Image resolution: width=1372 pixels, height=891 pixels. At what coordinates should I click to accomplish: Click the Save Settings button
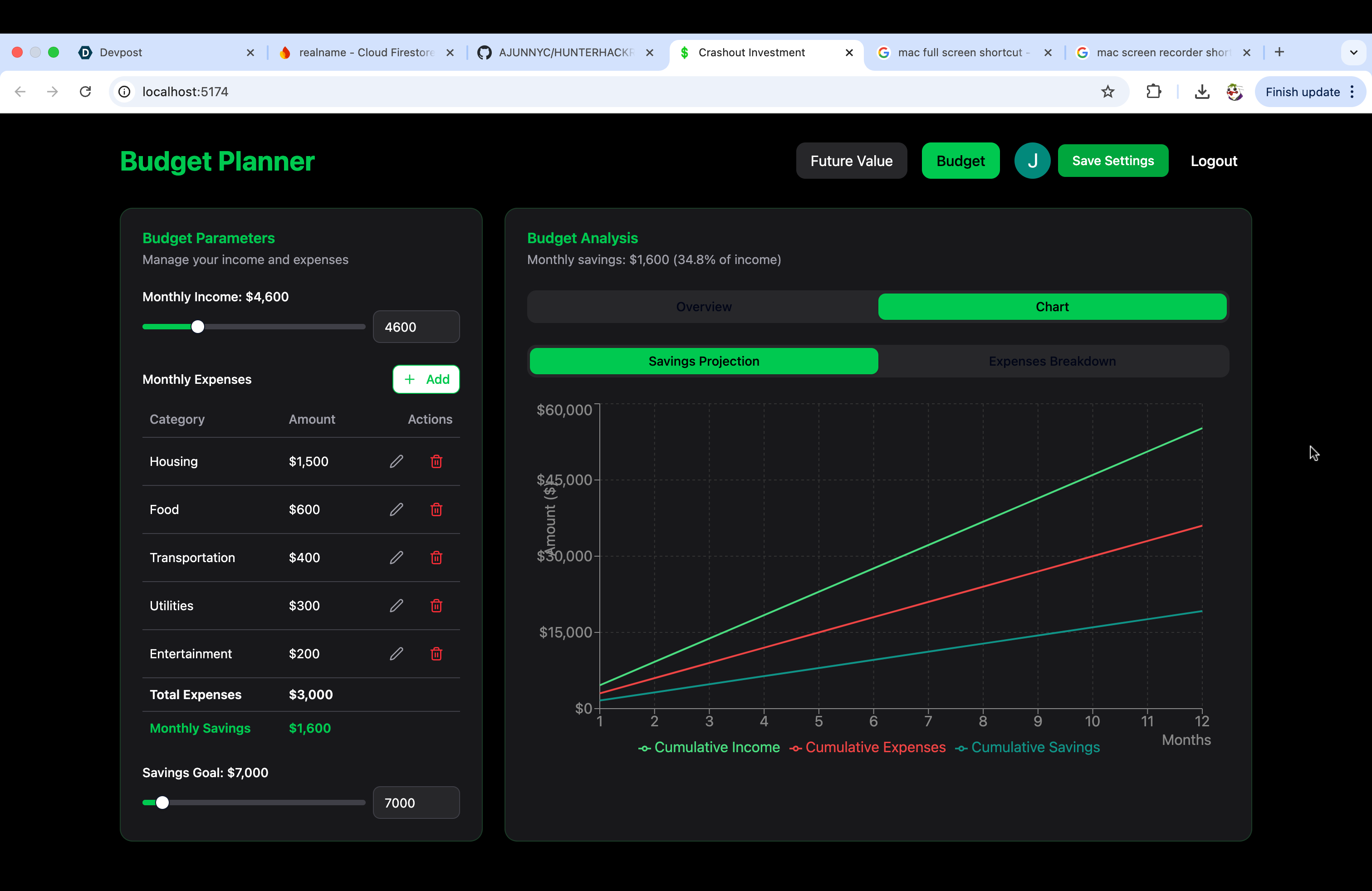pyautogui.click(x=1112, y=161)
